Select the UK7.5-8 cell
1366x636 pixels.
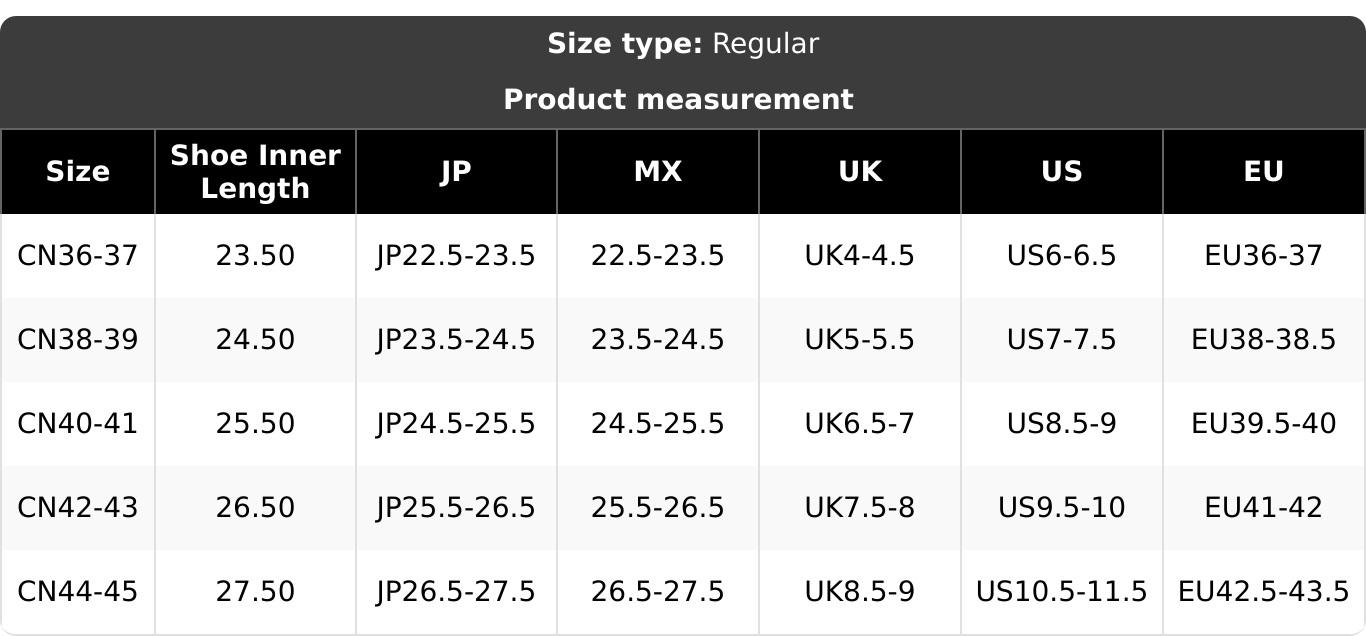pyautogui.click(x=860, y=508)
